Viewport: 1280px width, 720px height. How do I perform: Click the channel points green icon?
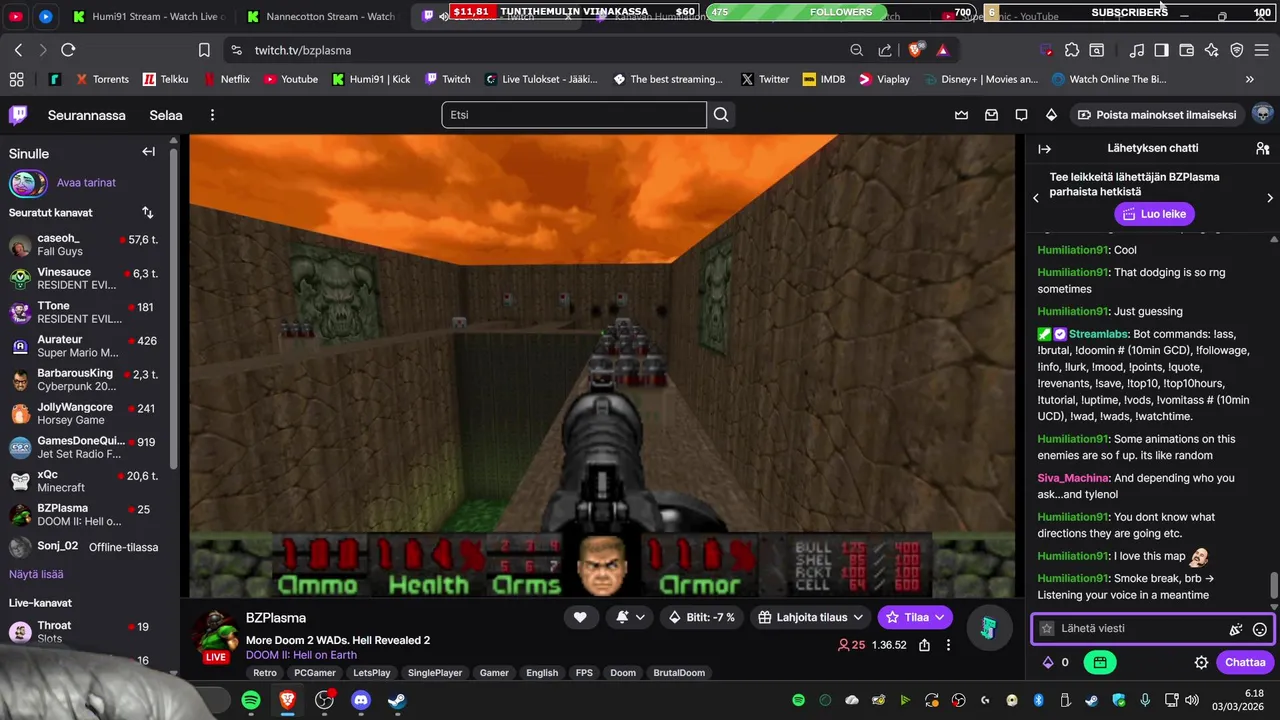(x=1099, y=662)
